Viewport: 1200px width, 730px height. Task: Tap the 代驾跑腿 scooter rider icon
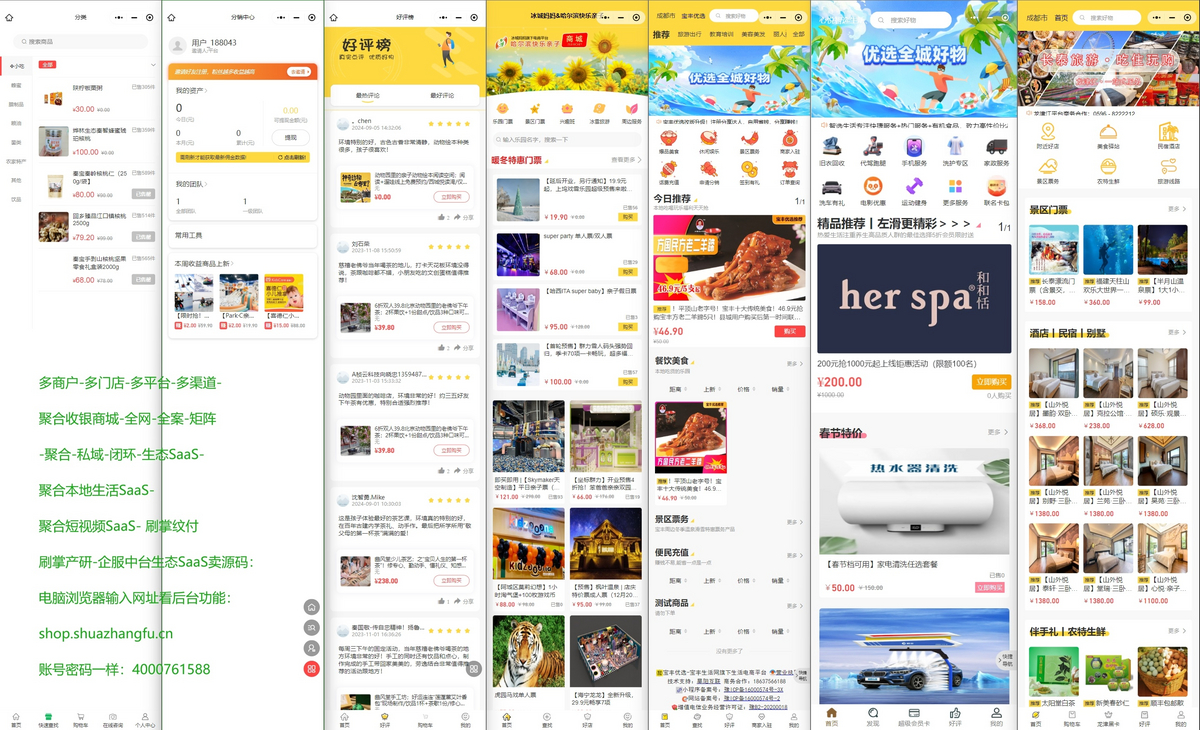[873, 147]
